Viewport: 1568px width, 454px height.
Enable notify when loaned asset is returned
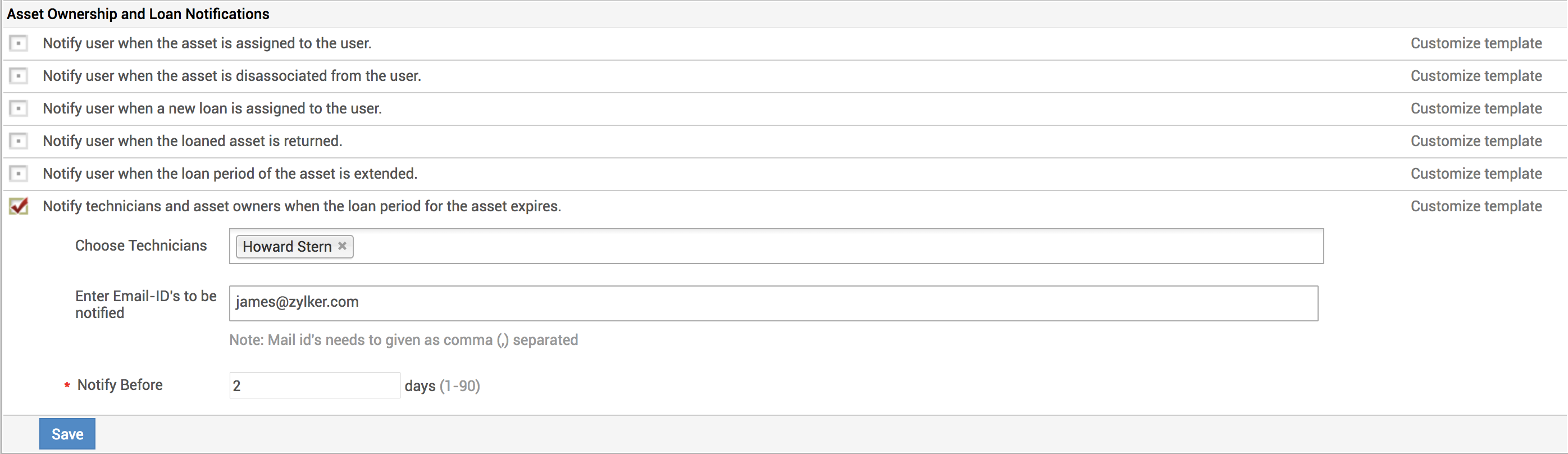pos(19,142)
